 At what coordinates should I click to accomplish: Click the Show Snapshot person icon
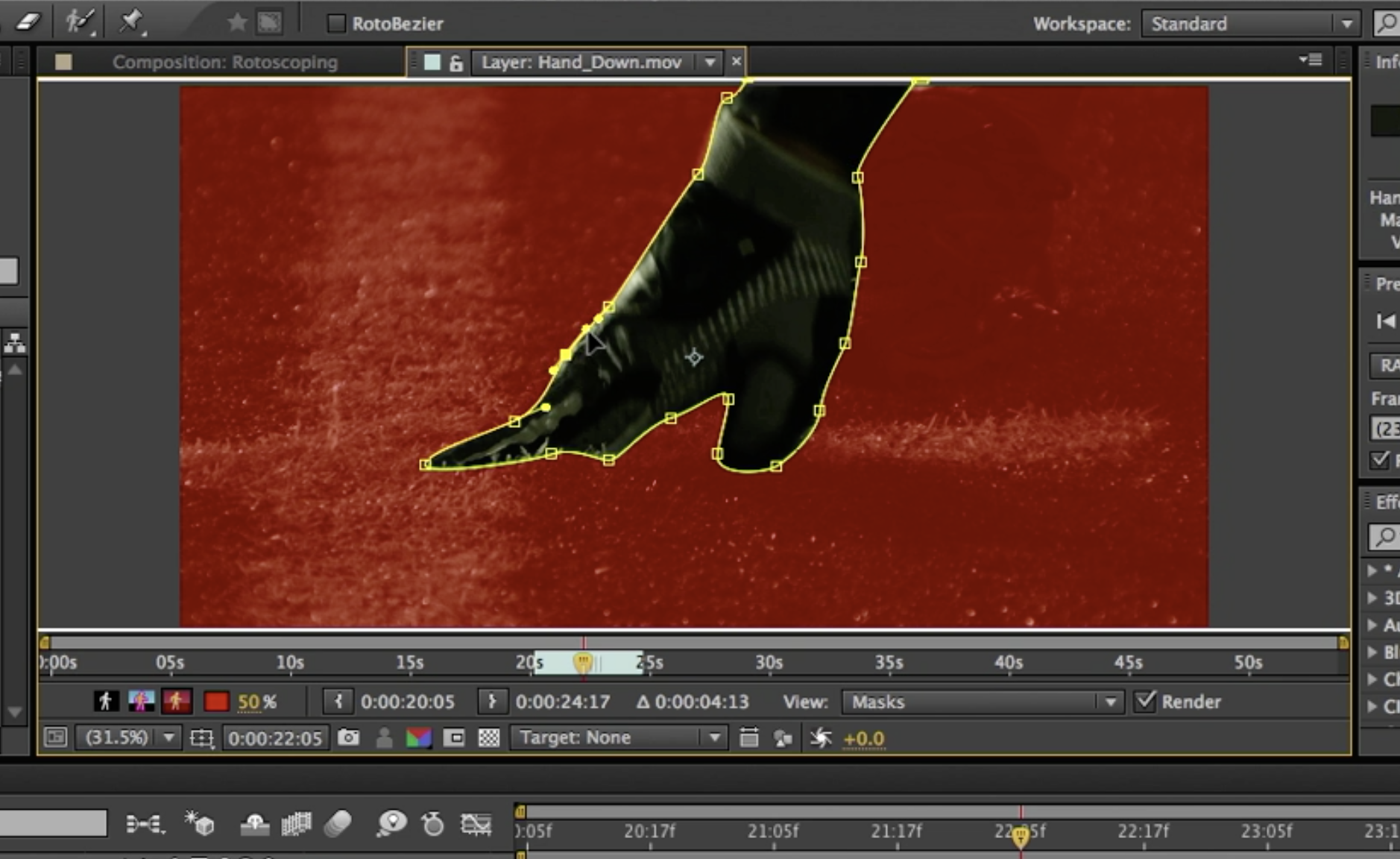point(384,737)
